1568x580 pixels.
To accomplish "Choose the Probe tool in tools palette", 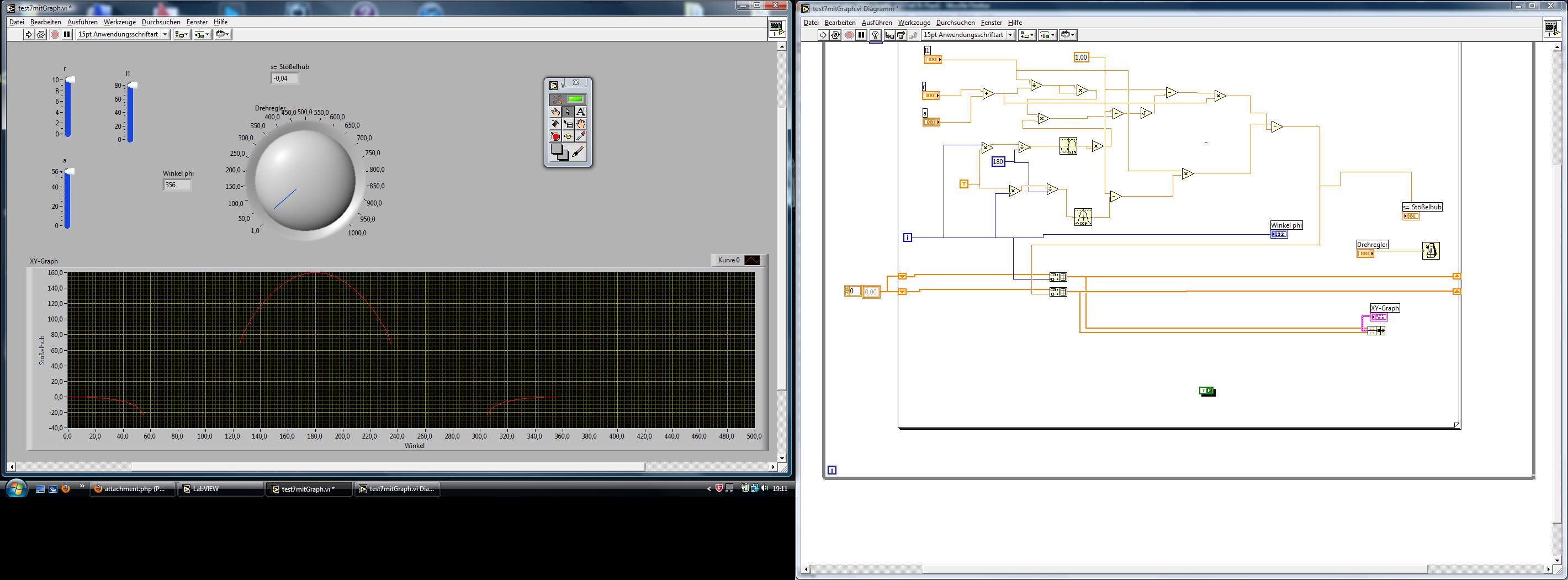I will point(568,136).
